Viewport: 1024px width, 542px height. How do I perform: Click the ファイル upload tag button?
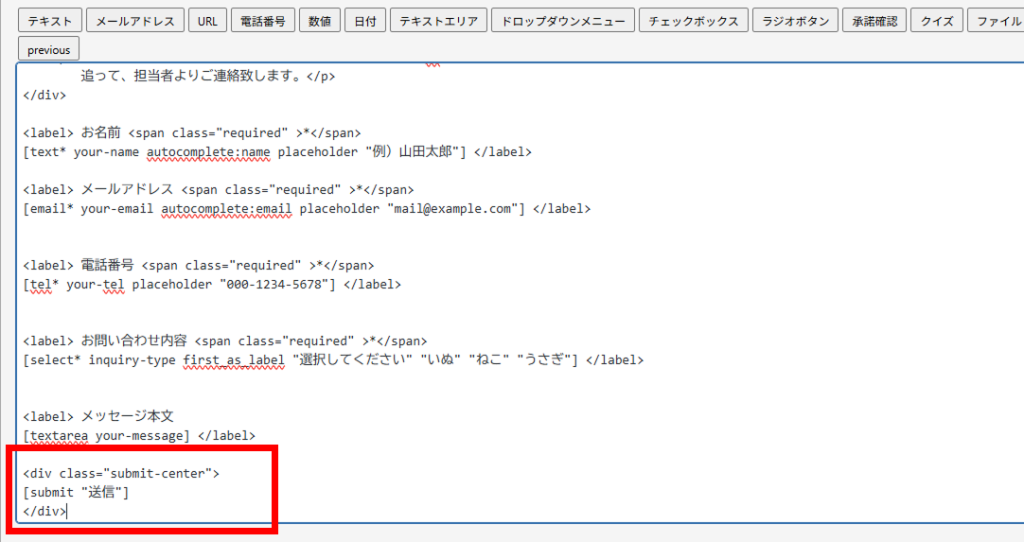click(997, 21)
